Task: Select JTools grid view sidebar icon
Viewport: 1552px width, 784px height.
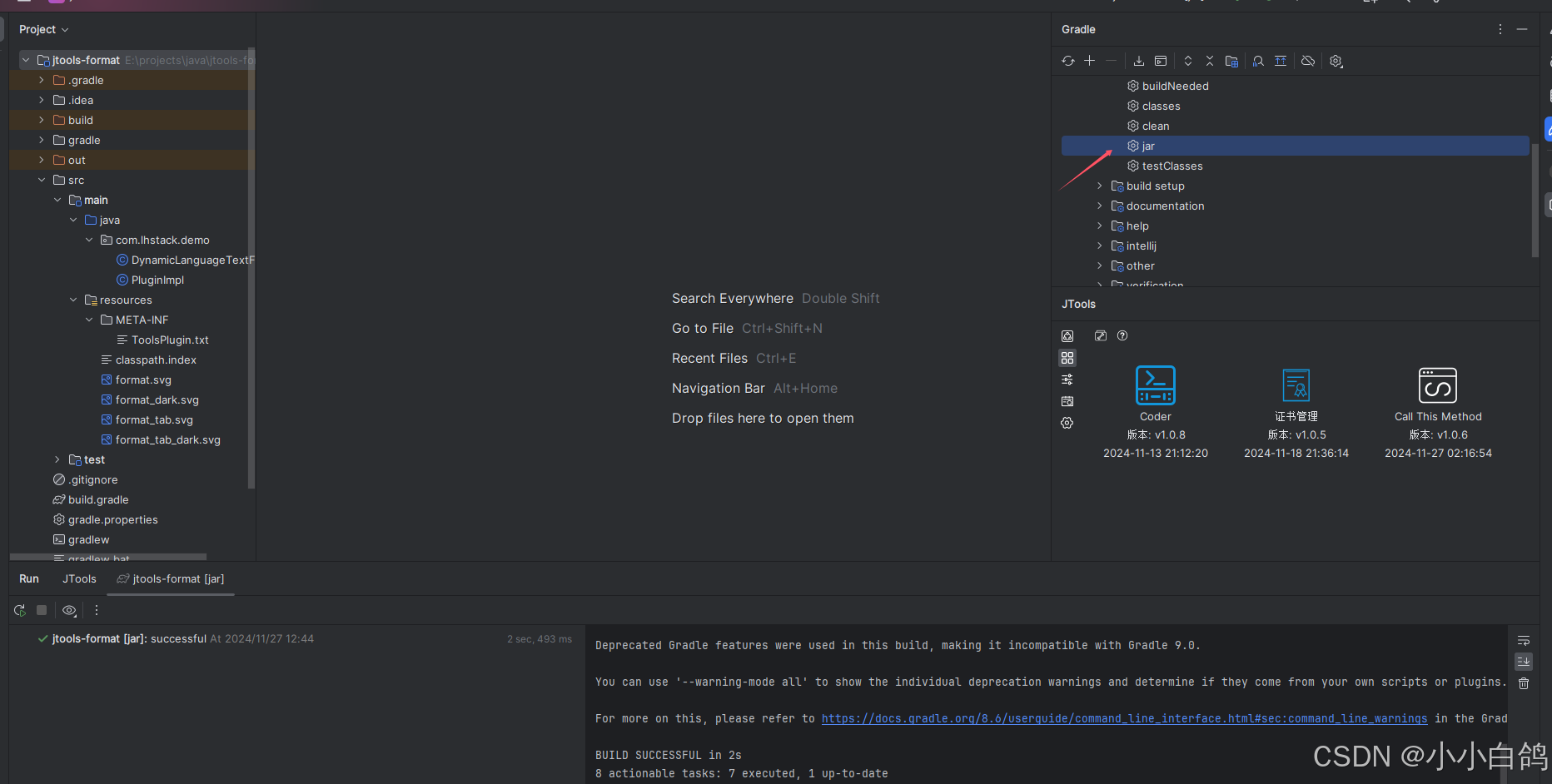Action: pyautogui.click(x=1067, y=358)
